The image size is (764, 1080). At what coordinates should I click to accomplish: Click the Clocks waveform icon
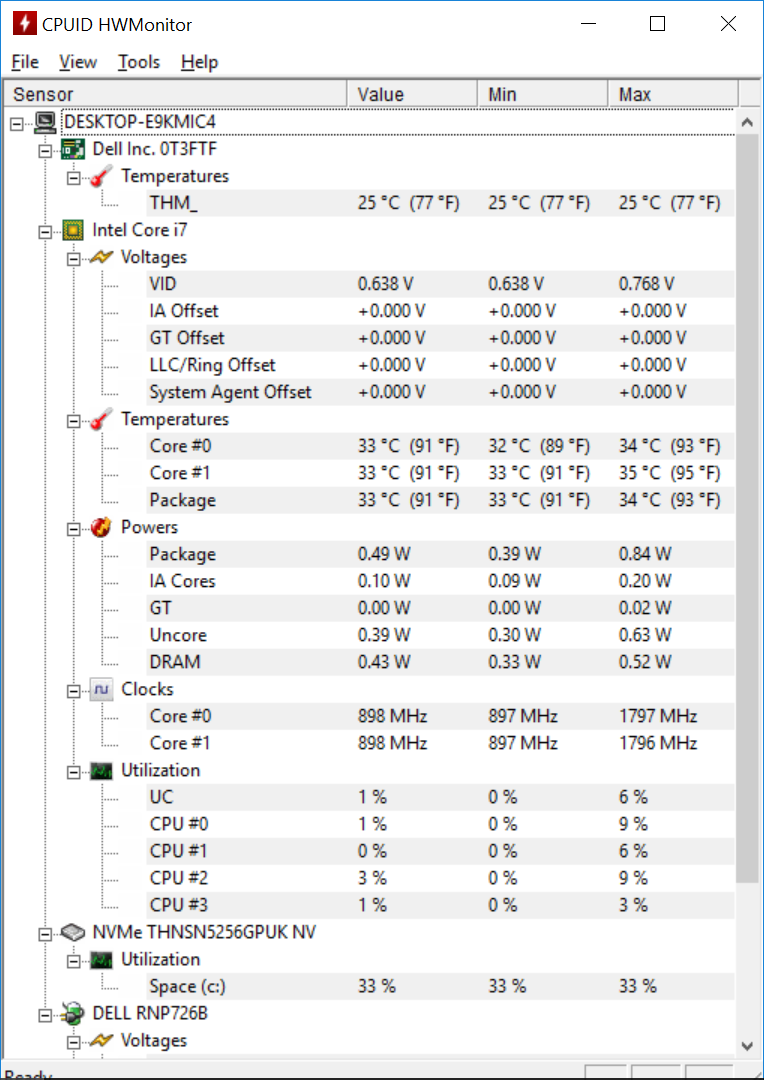click(x=101, y=689)
